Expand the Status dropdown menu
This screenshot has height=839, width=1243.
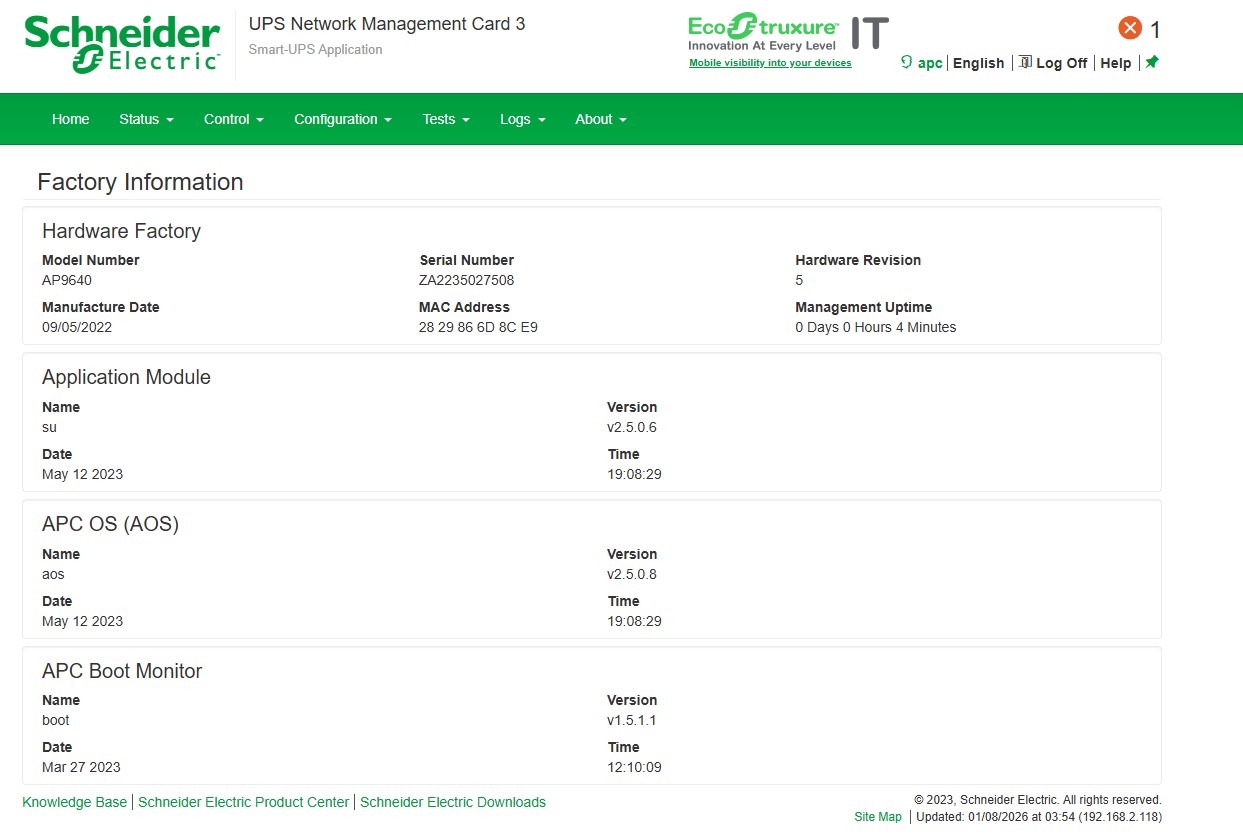coord(146,119)
